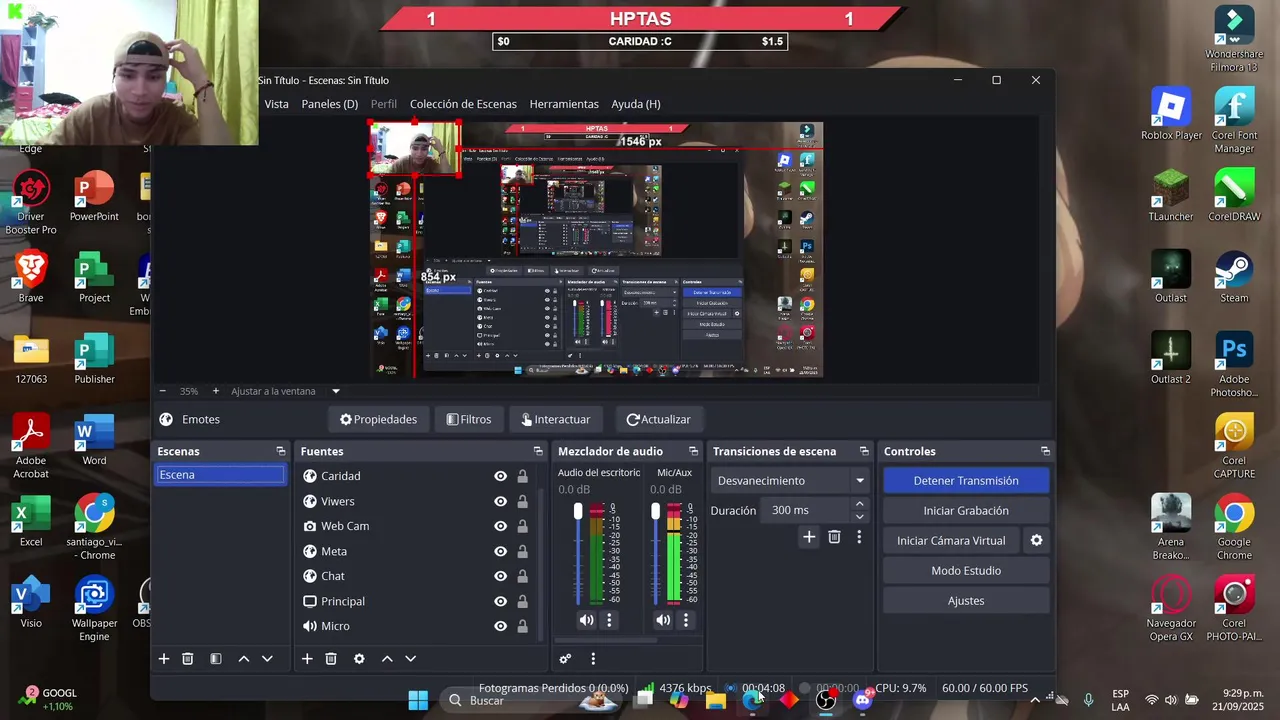This screenshot has width=1280, height=720.
Task: Zoom in the preview with plus icon
Action: click(x=215, y=391)
